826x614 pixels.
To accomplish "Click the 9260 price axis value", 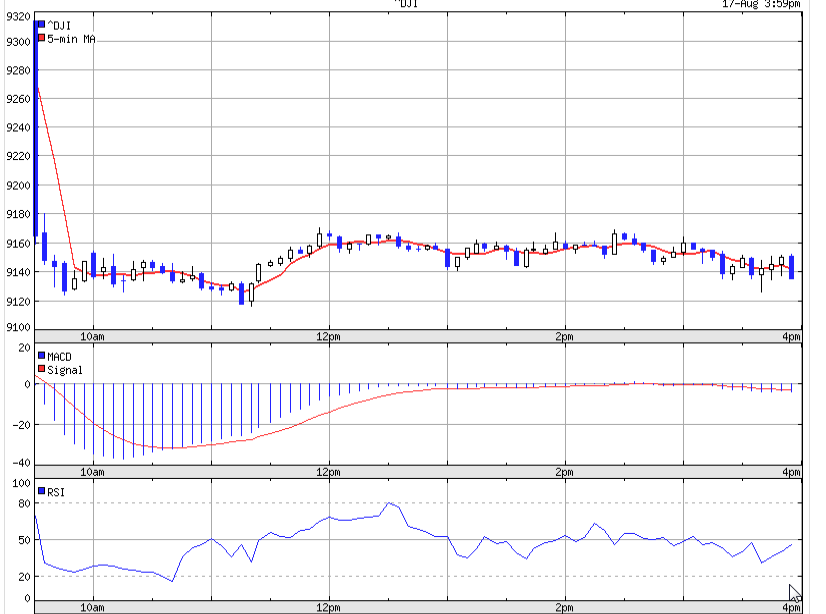I will coord(18,99).
